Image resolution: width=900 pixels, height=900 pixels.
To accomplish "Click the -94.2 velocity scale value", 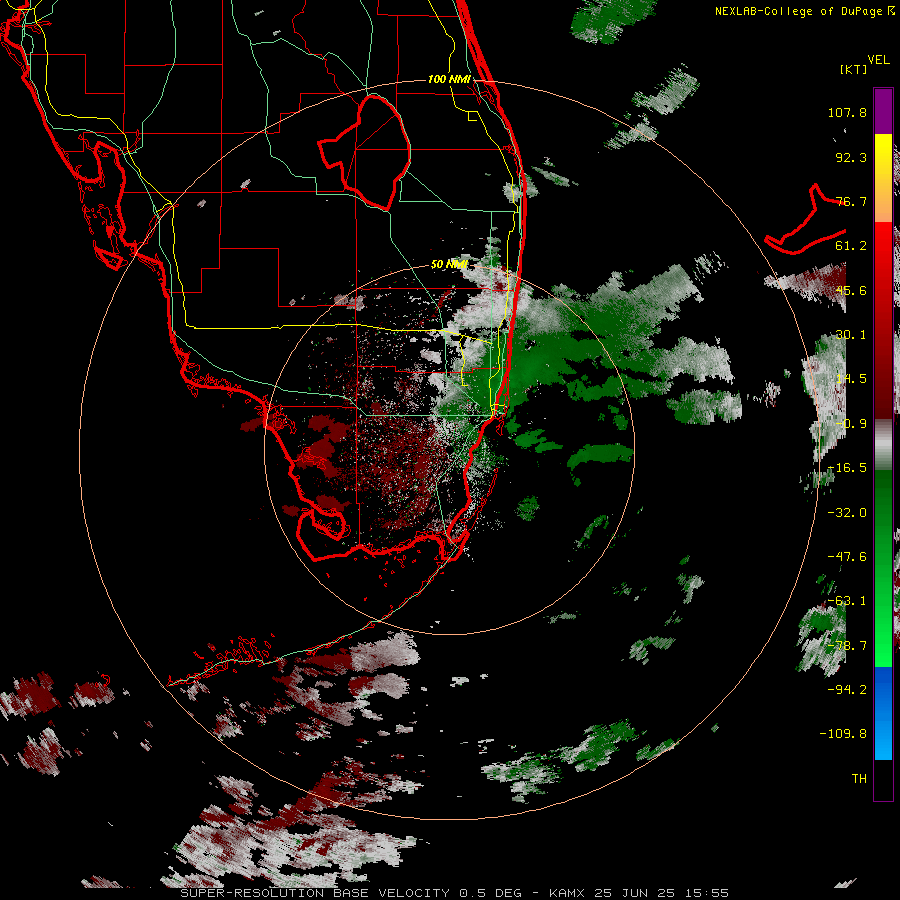I will 847,690.
